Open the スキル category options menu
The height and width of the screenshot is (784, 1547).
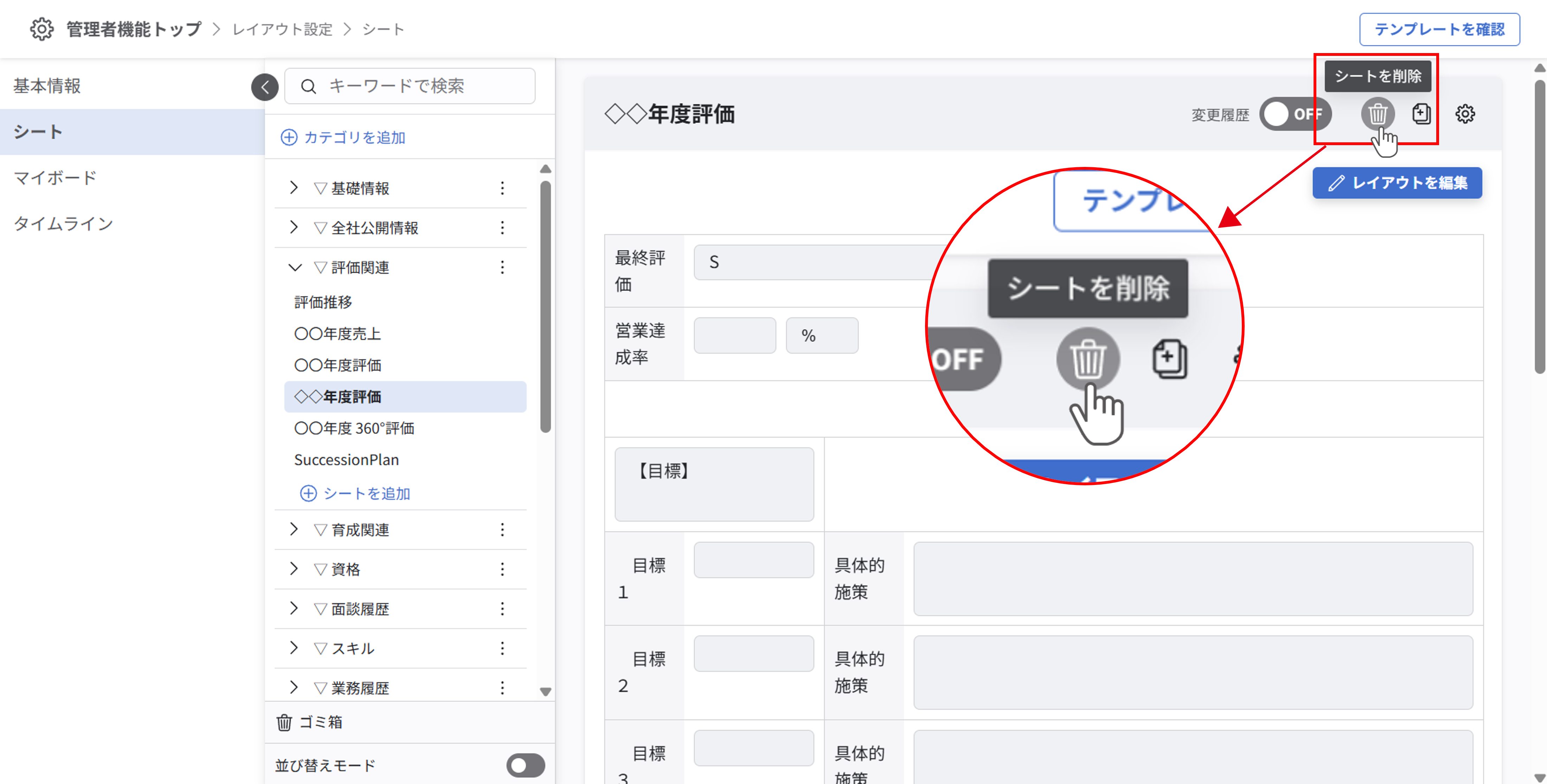pos(502,648)
